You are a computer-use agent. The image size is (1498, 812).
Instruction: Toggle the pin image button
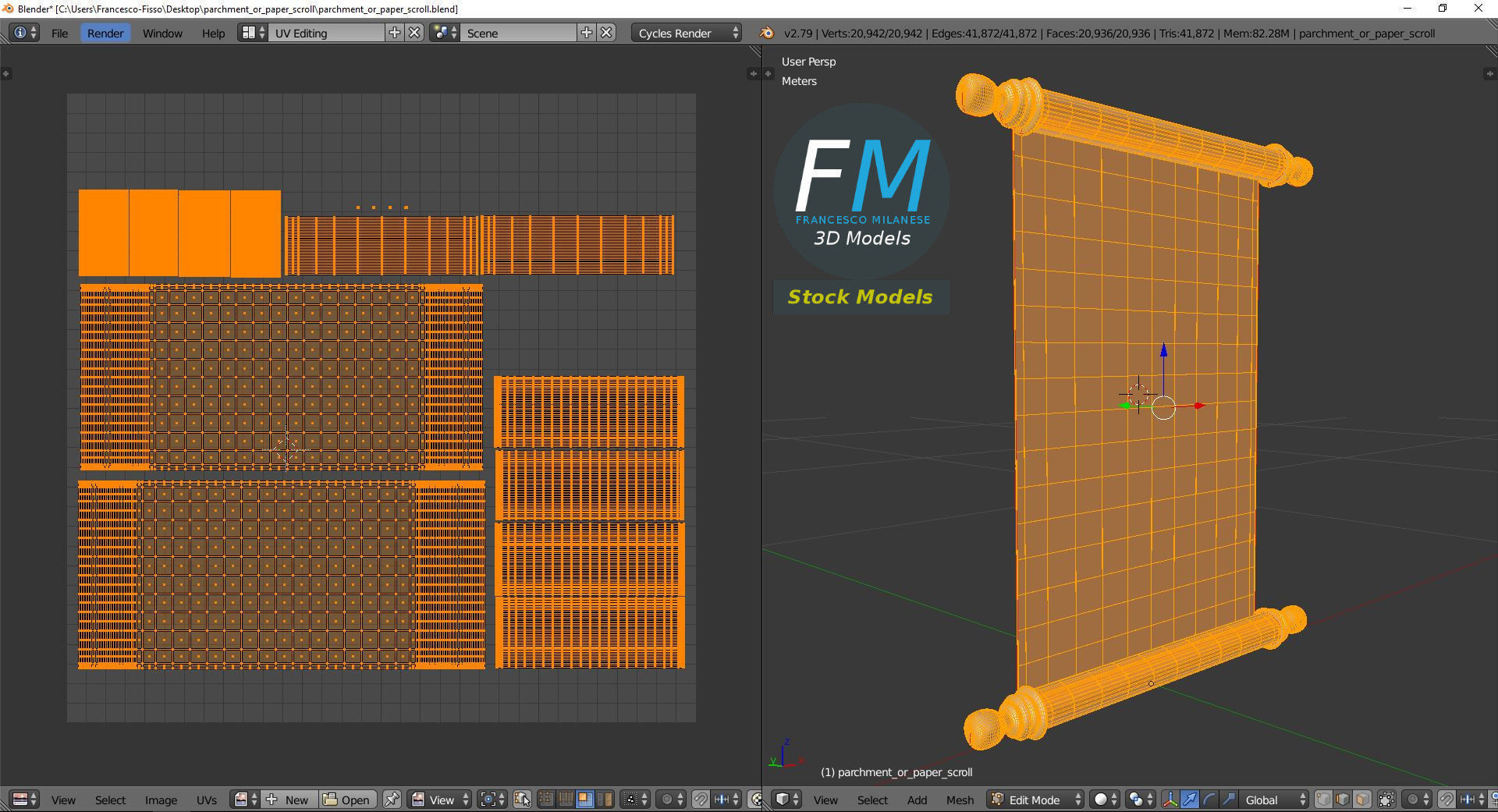coord(392,800)
